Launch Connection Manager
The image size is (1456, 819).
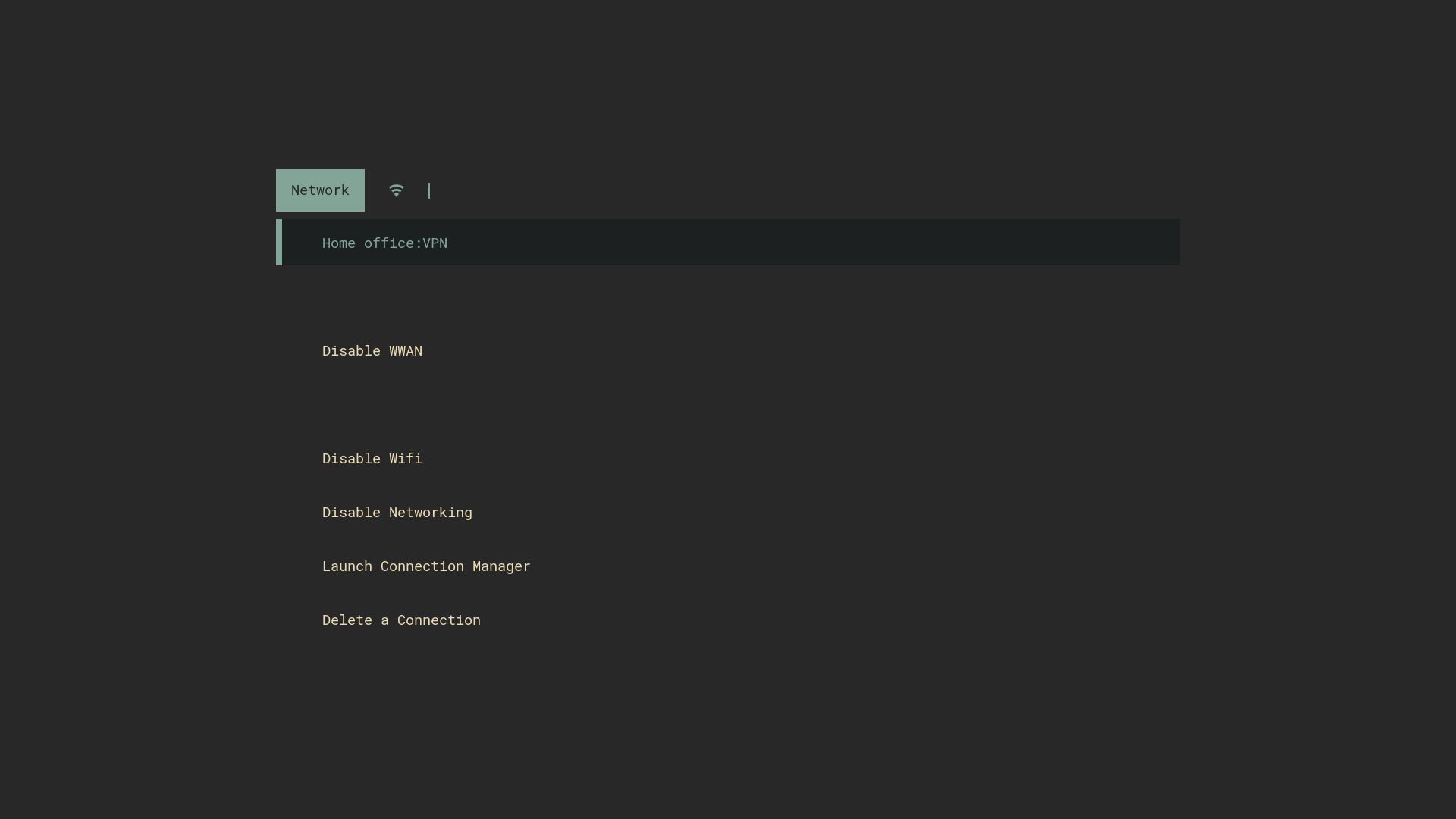425,566
